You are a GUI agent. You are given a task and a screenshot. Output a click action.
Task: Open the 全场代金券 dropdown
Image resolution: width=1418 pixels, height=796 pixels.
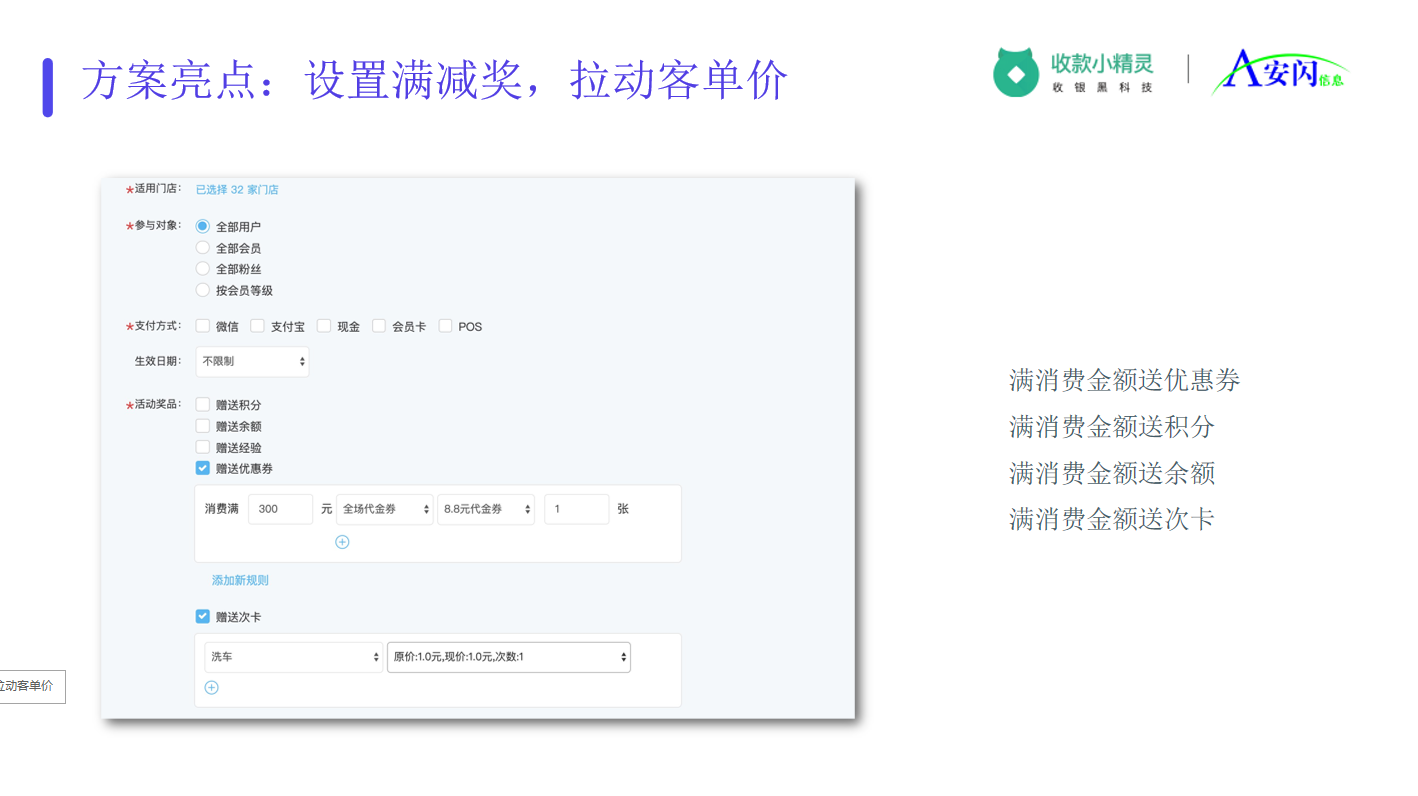[x=385, y=509]
